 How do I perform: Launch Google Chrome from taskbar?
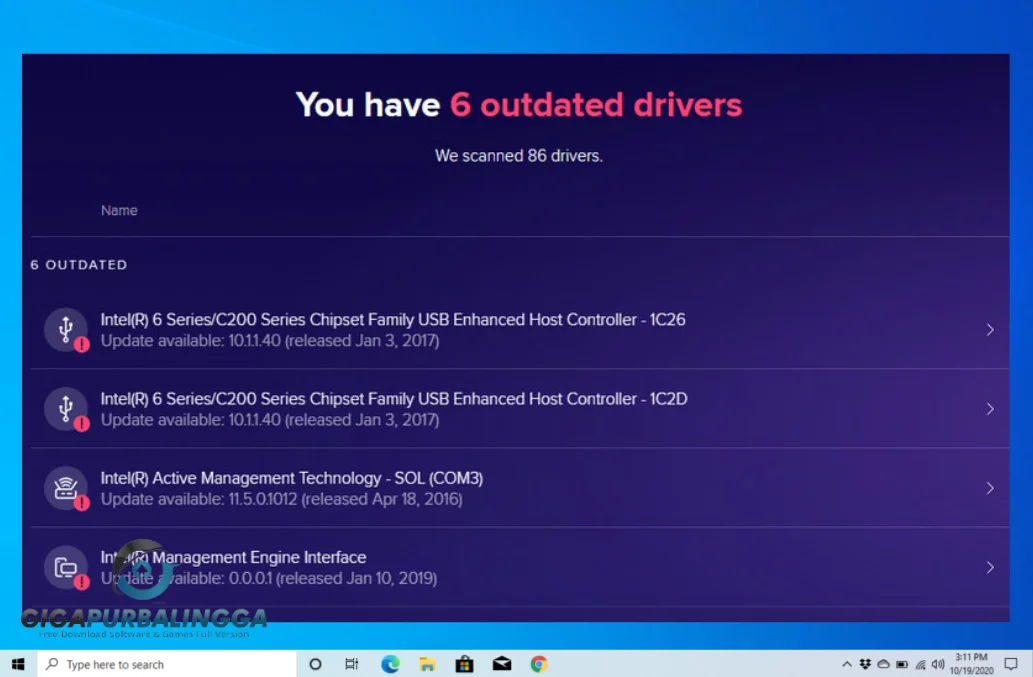pyautogui.click(x=539, y=664)
